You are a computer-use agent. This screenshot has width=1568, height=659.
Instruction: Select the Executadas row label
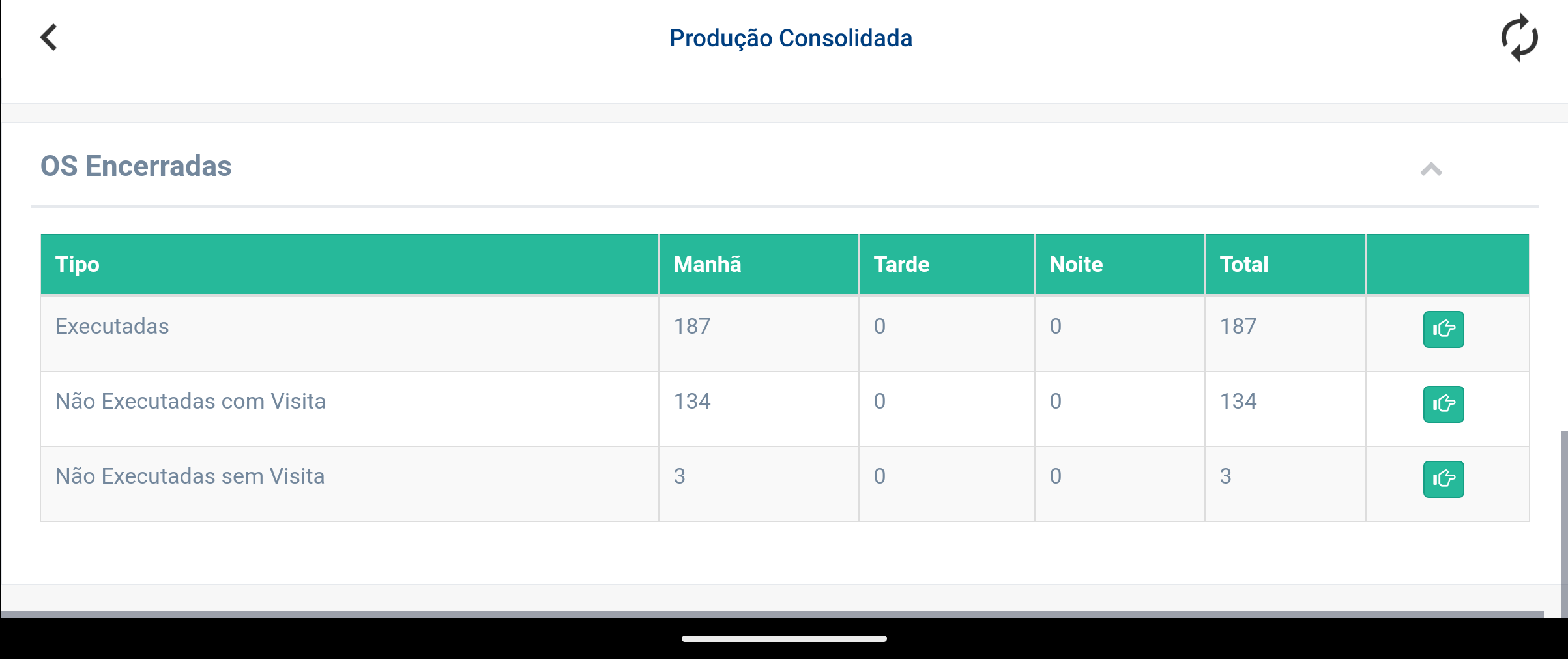point(112,326)
